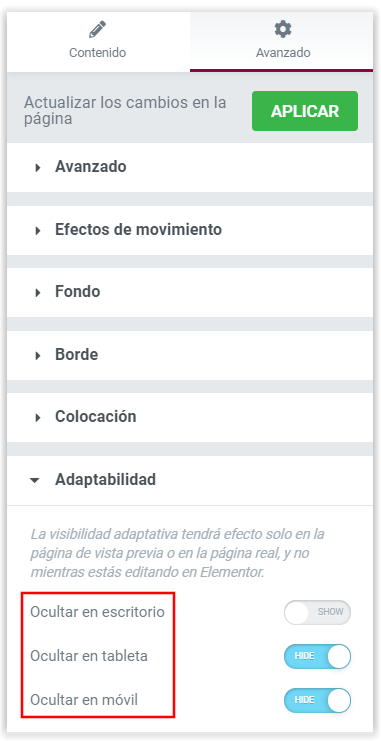381x741 pixels.
Task: Disable the Ocultar en tableta switch
Action: [317, 656]
